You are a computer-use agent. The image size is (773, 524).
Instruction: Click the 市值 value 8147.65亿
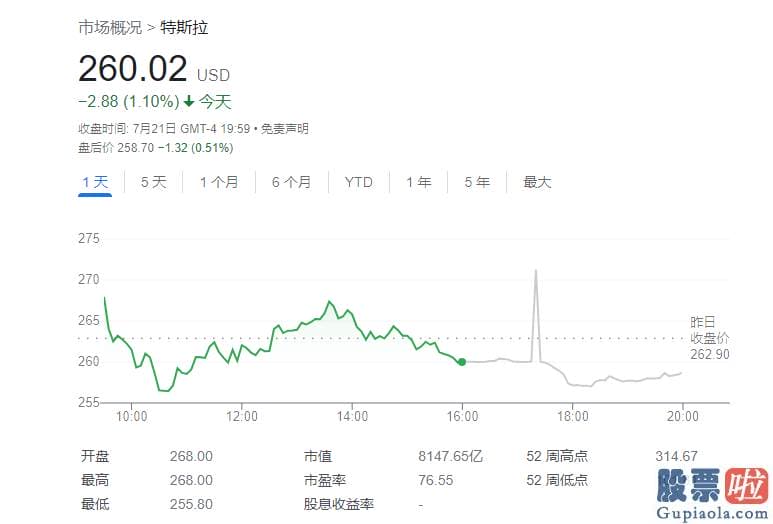pos(450,456)
